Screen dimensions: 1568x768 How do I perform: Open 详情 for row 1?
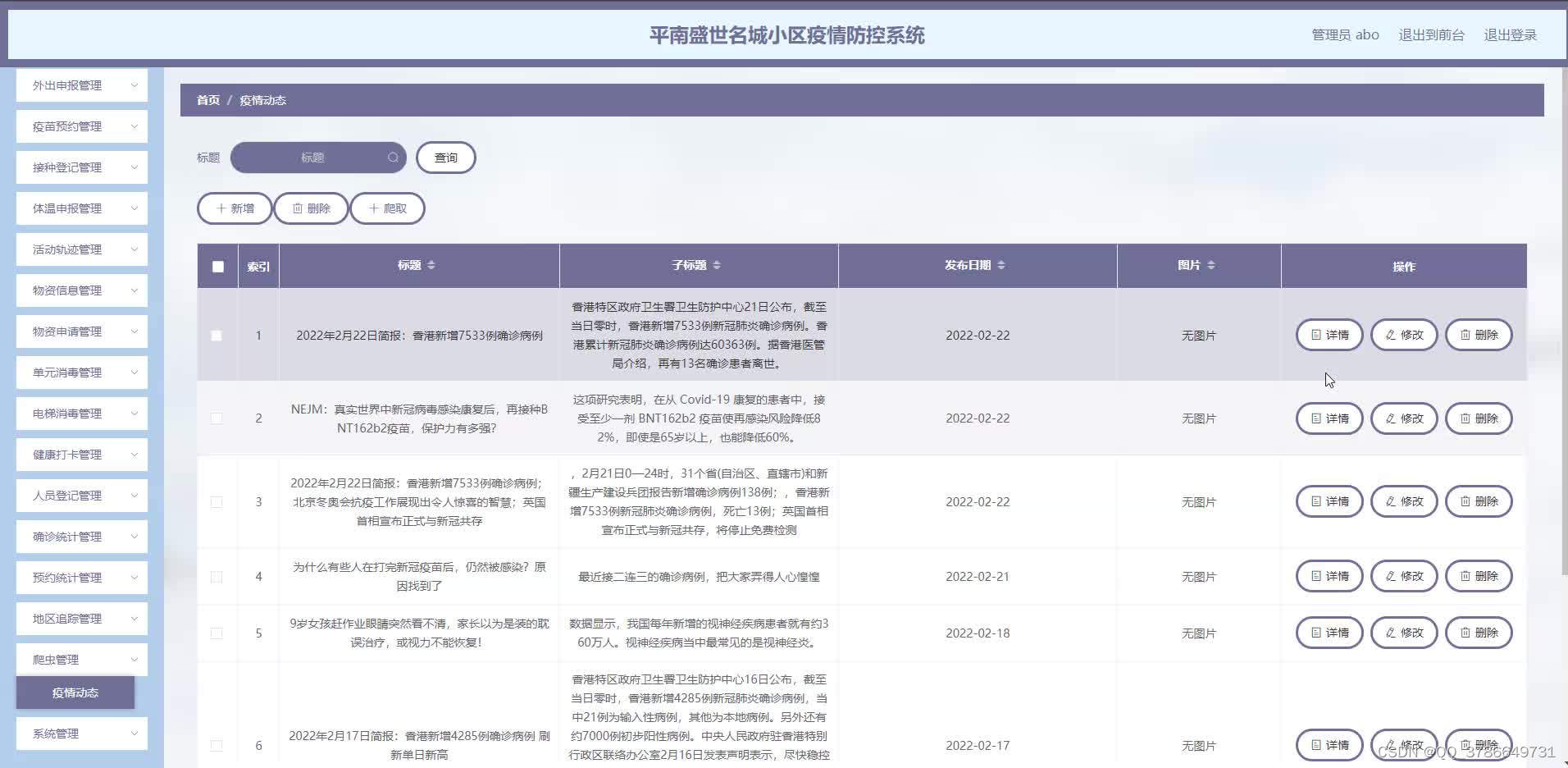(1329, 335)
